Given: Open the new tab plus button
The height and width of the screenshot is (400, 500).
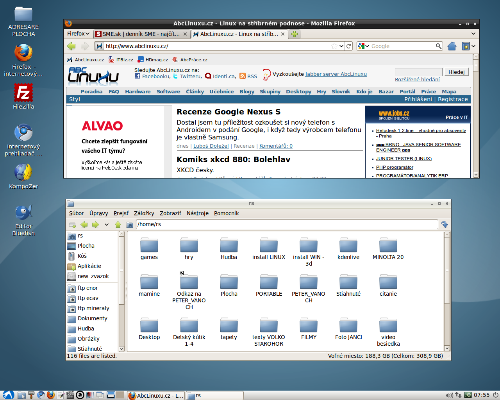Looking at the screenshot, I should [x=295, y=34].
